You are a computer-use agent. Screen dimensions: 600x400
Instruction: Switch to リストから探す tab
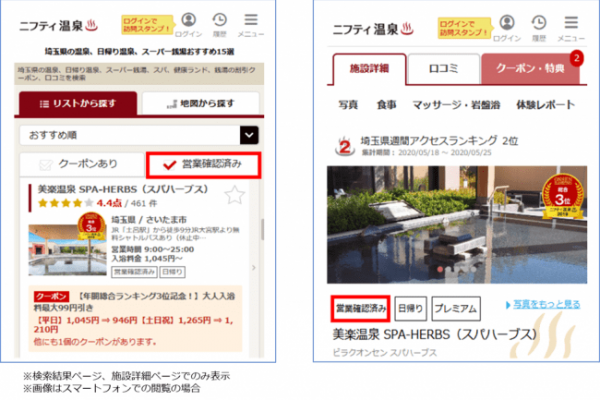click(78, 103)
